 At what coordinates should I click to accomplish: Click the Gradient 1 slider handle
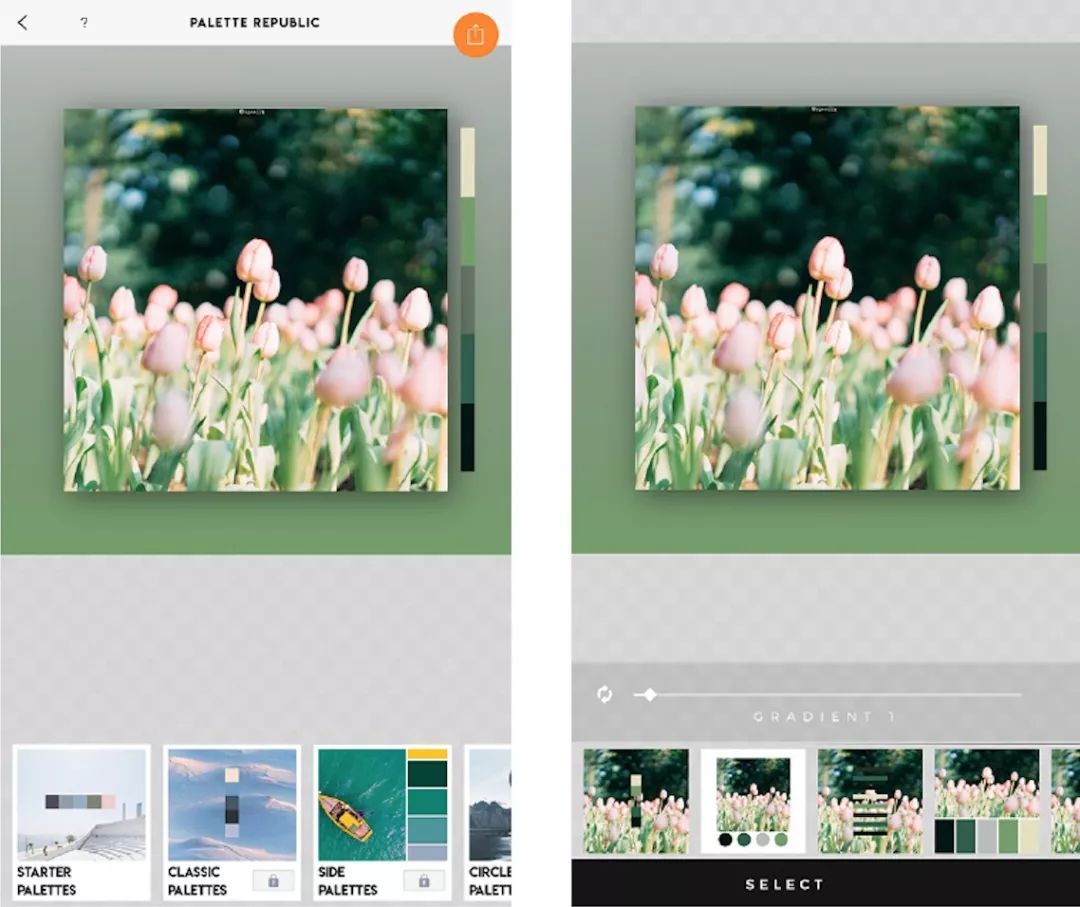(650, 694)
